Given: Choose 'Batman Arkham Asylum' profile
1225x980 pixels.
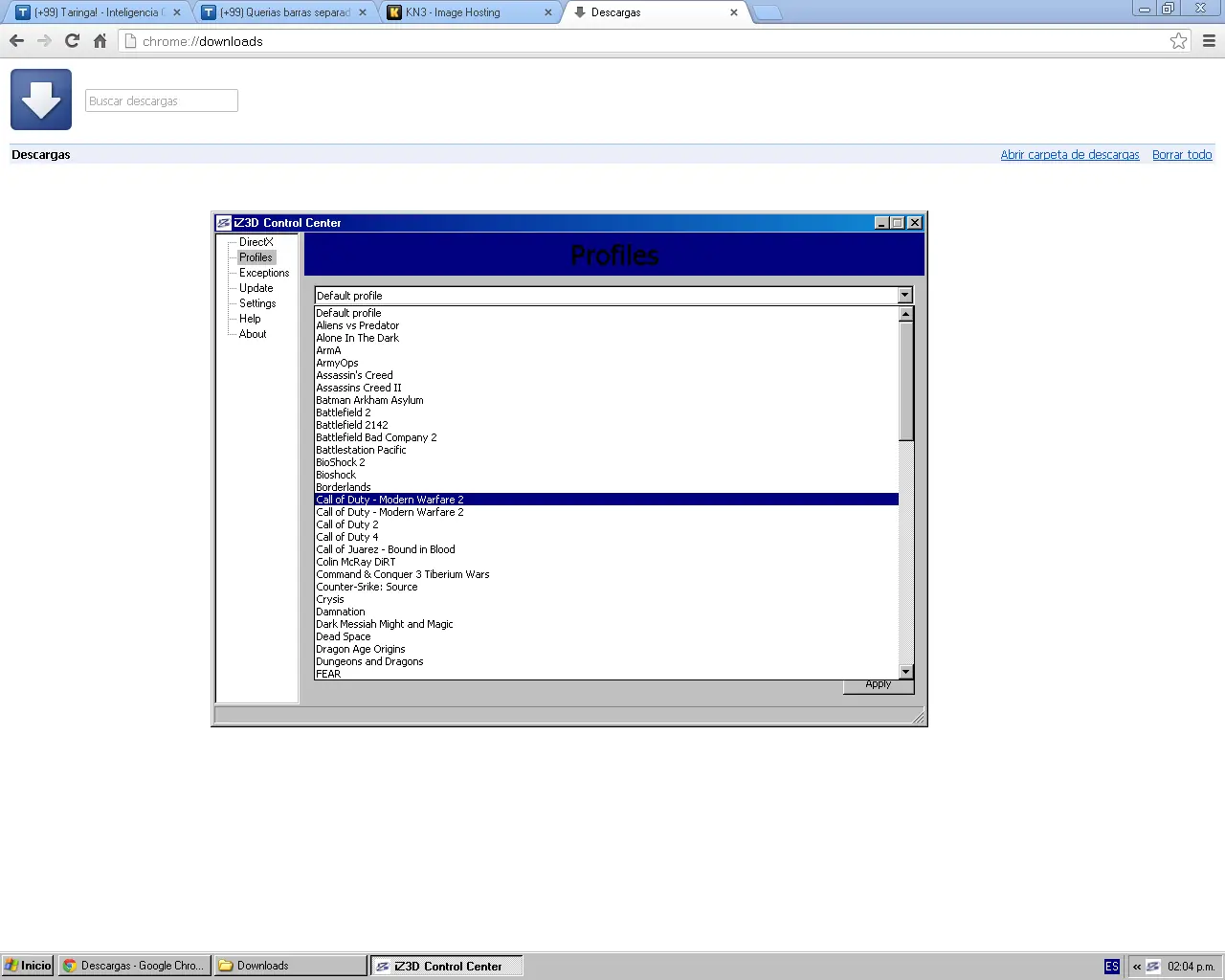Looking at the screenshot, I should [607, 400].
